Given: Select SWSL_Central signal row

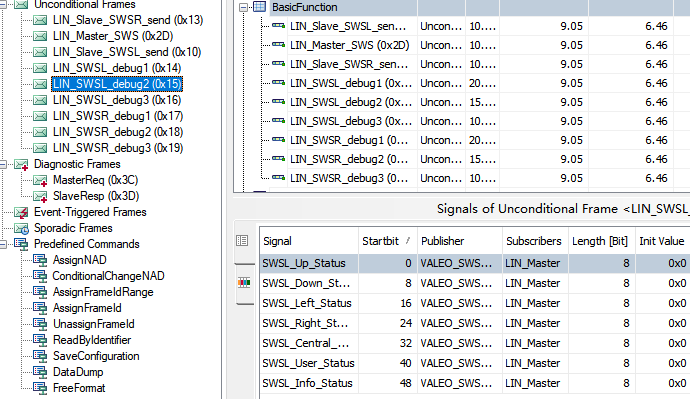Looking at the screenshot, I should [x=474, y=343].
